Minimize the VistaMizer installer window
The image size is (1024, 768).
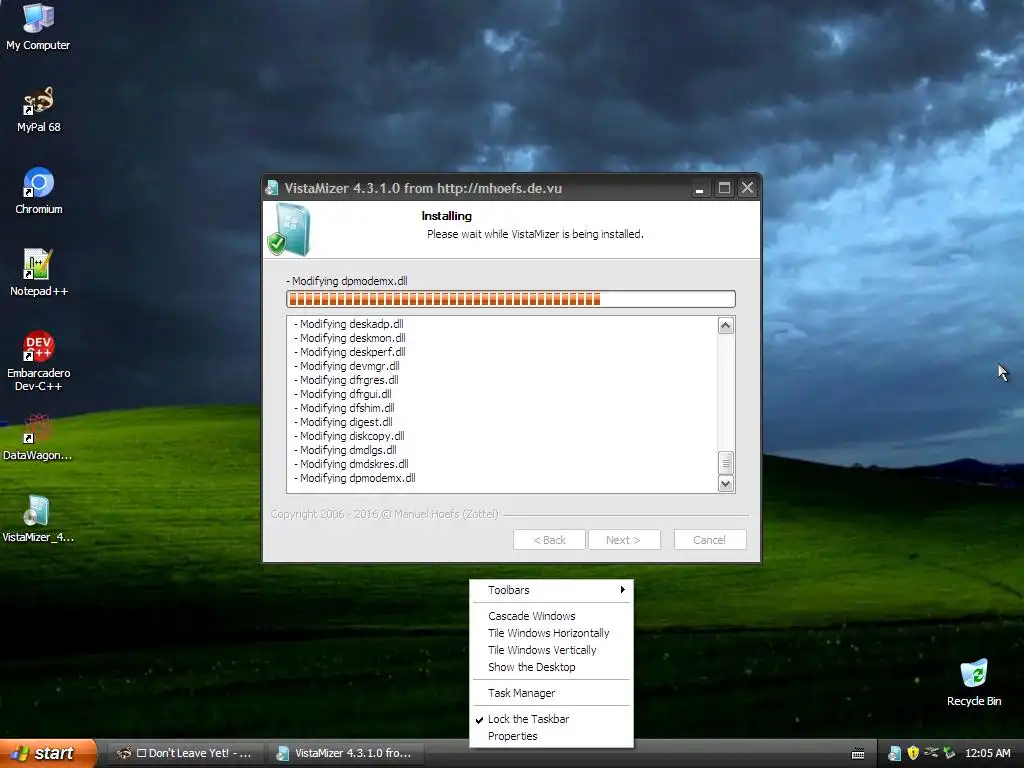tap(699, 189)
